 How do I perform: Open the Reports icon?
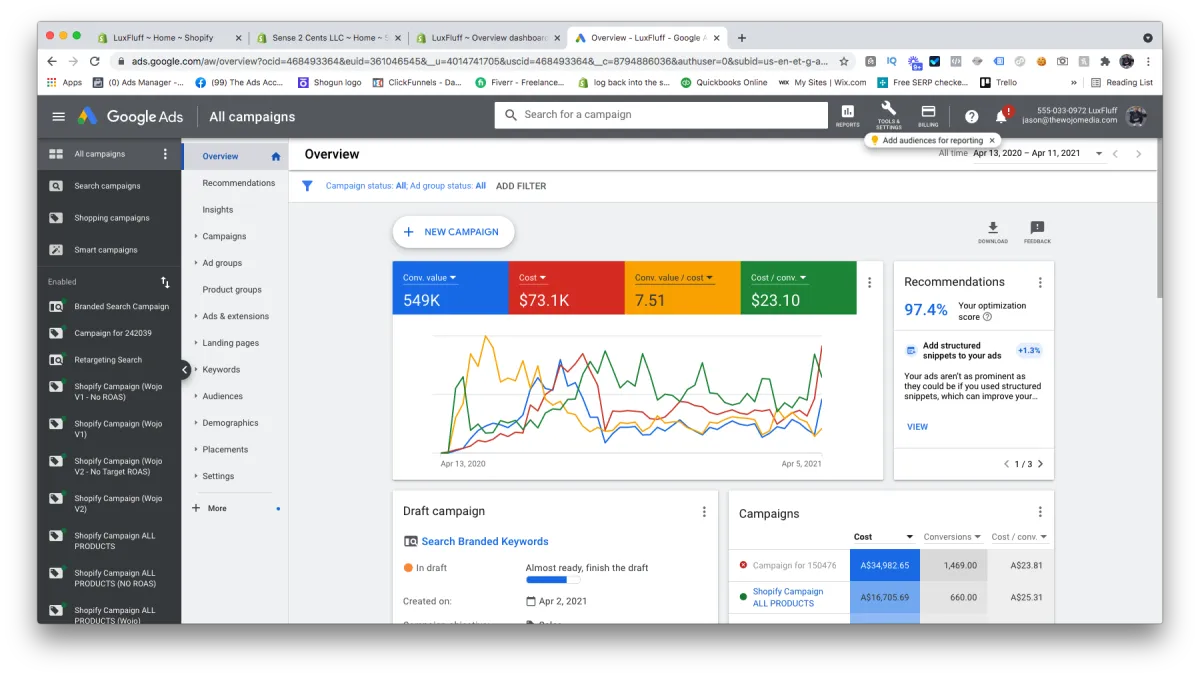[848, 115]
